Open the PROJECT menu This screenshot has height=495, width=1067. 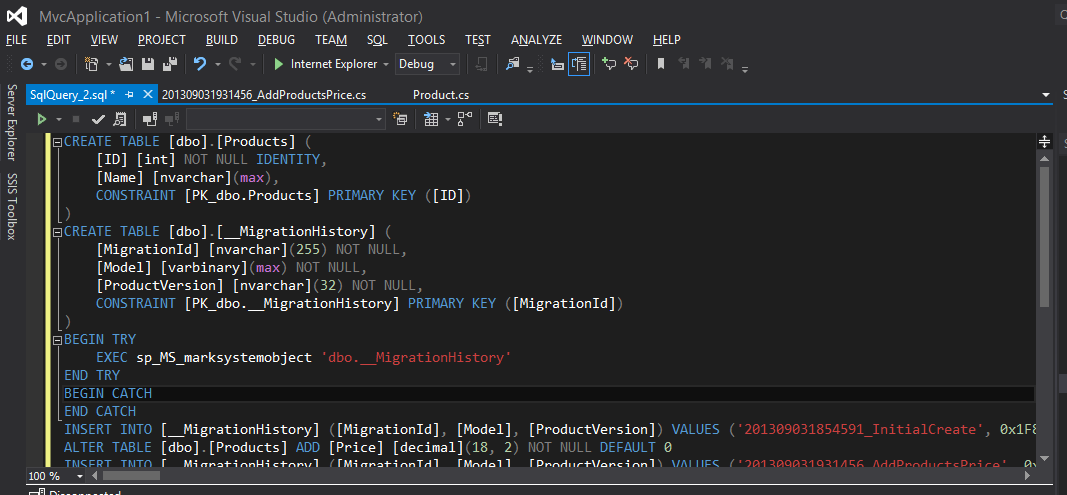tap(161, 40)
